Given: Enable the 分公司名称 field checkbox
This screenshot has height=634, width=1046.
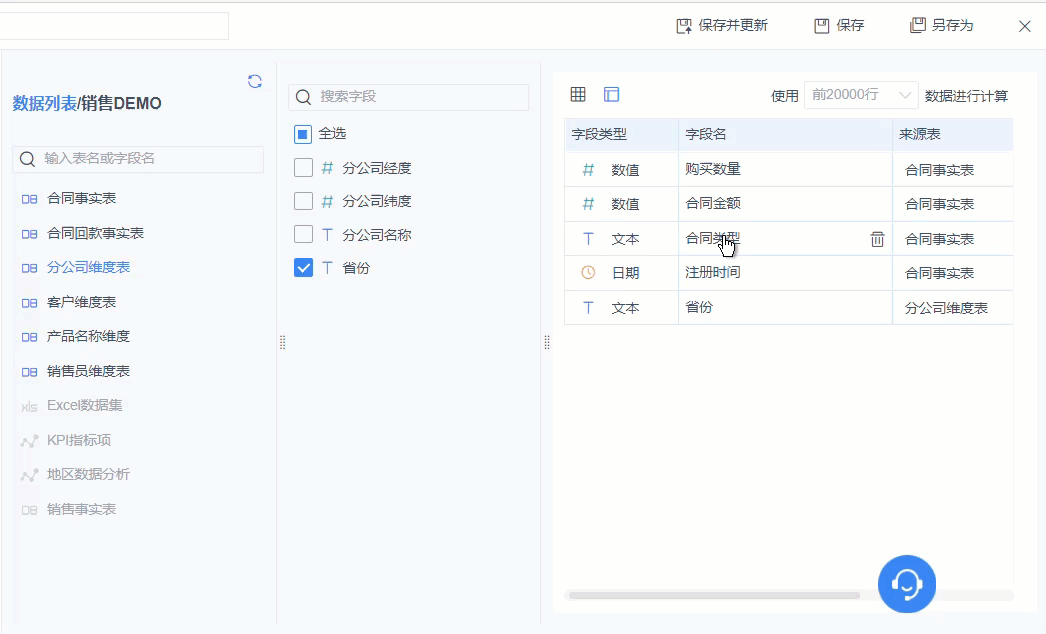Looking at the screenshot, I should tap(303, 235).
